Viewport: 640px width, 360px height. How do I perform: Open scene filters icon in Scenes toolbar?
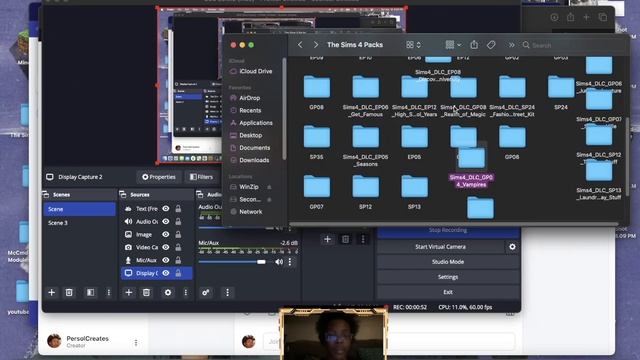[90, 292]
